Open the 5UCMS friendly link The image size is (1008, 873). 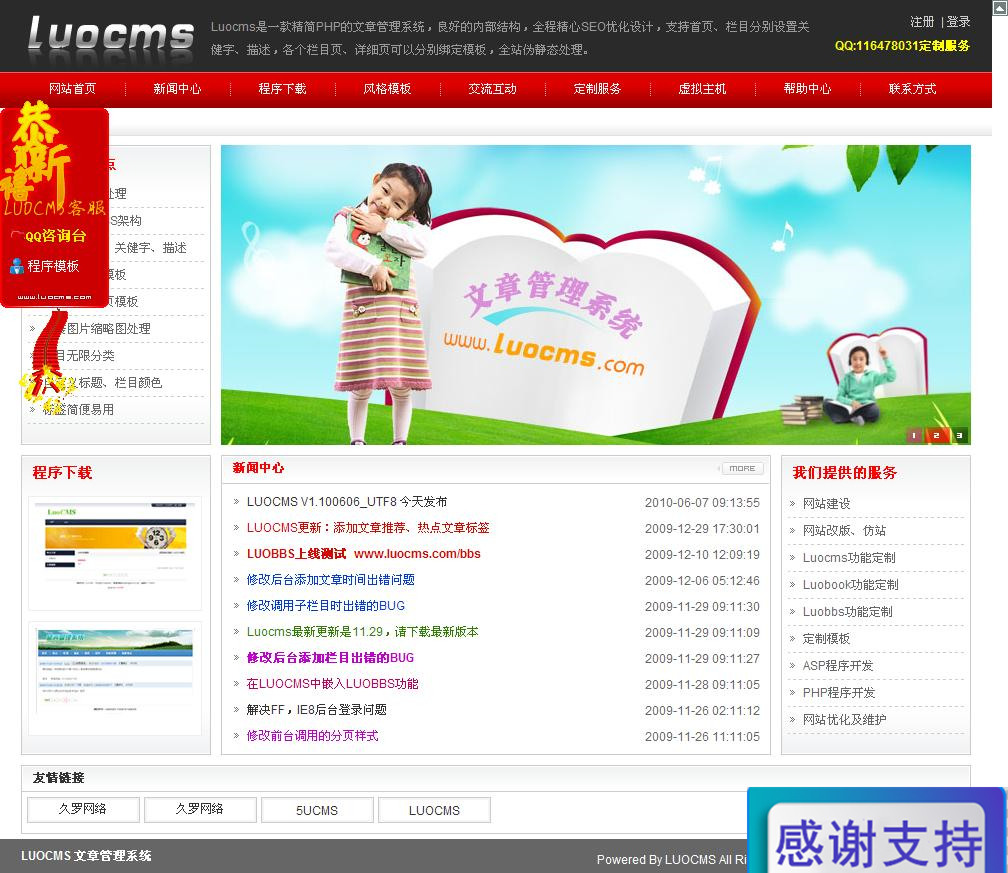318,810
